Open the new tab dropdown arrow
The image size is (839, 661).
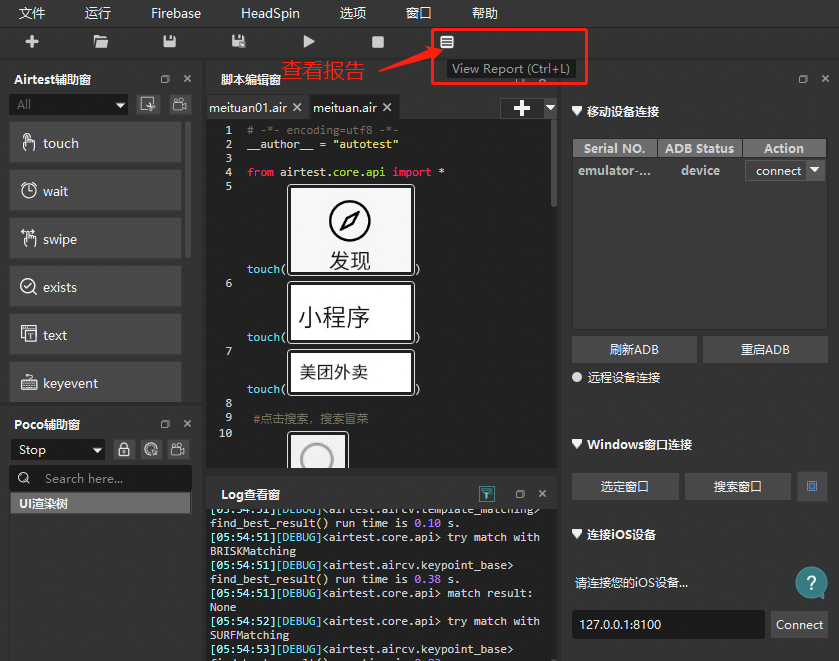(550, 108)
